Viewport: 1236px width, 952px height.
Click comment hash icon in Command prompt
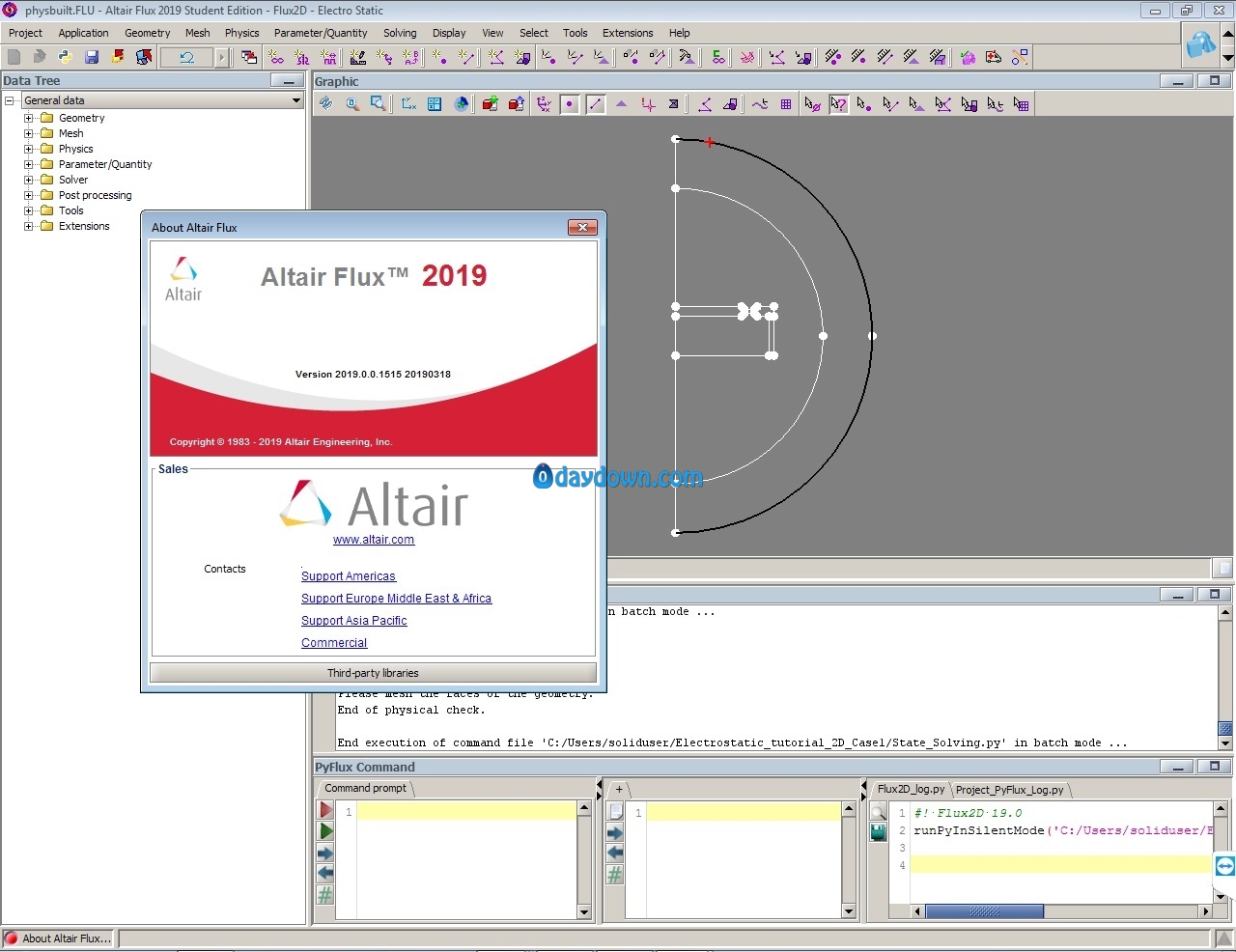(325, 895)
